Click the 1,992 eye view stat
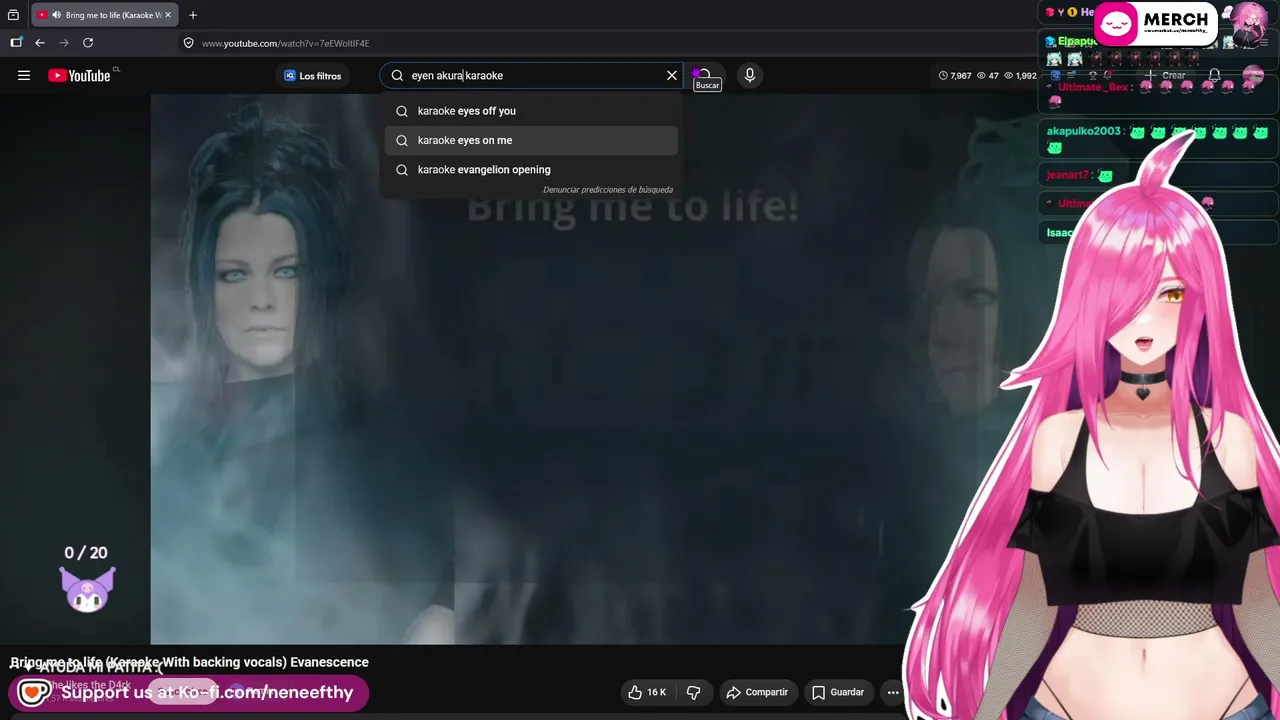This screenshot has height=720, width=1280. (1020, 76)
